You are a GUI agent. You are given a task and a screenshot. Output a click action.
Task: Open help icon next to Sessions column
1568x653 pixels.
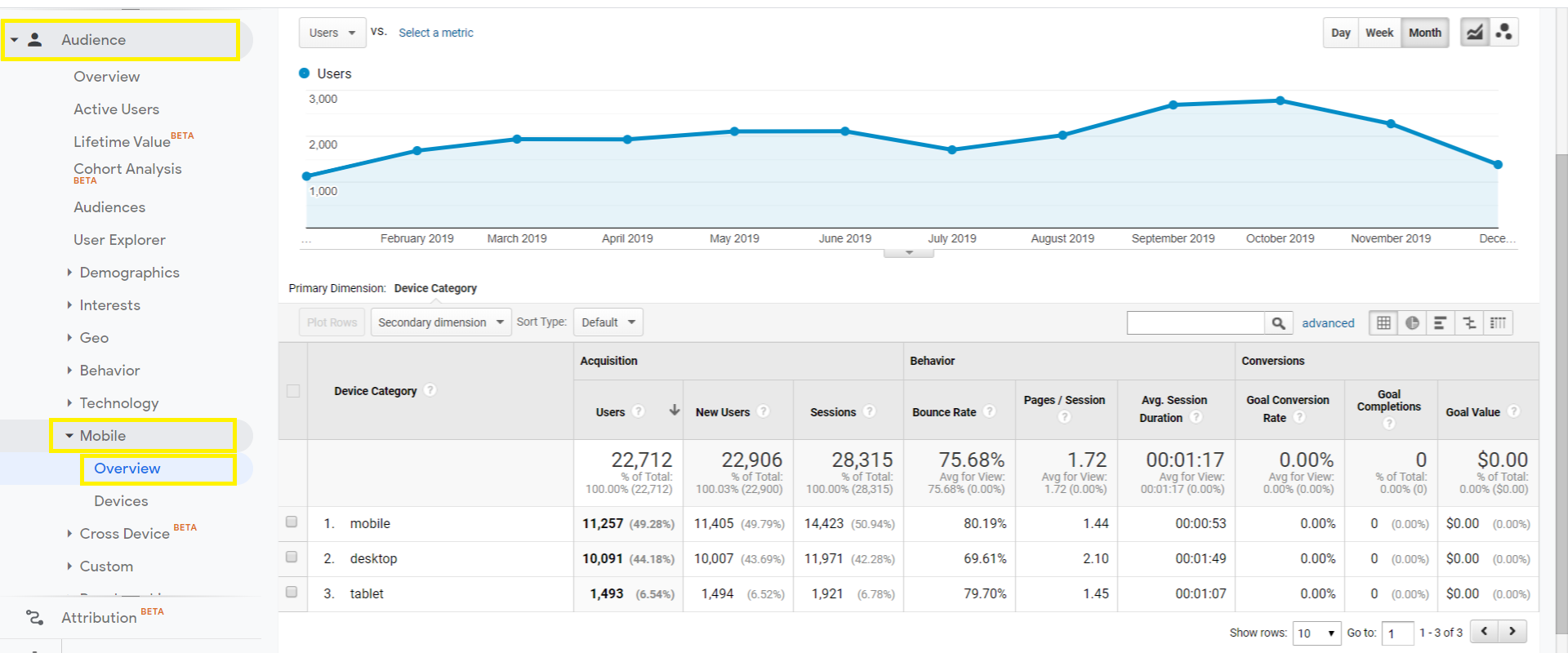click(x=869, y=411)
